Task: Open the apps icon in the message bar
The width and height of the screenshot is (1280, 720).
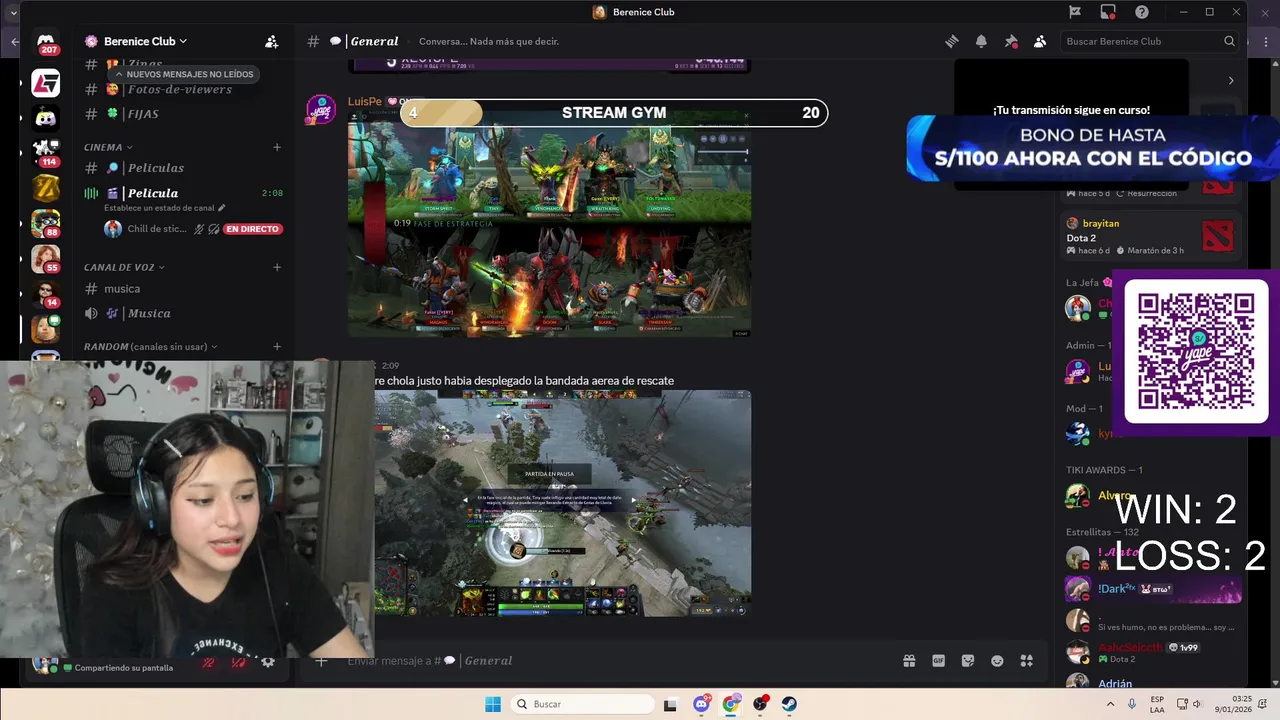Action: (1026, 661)
